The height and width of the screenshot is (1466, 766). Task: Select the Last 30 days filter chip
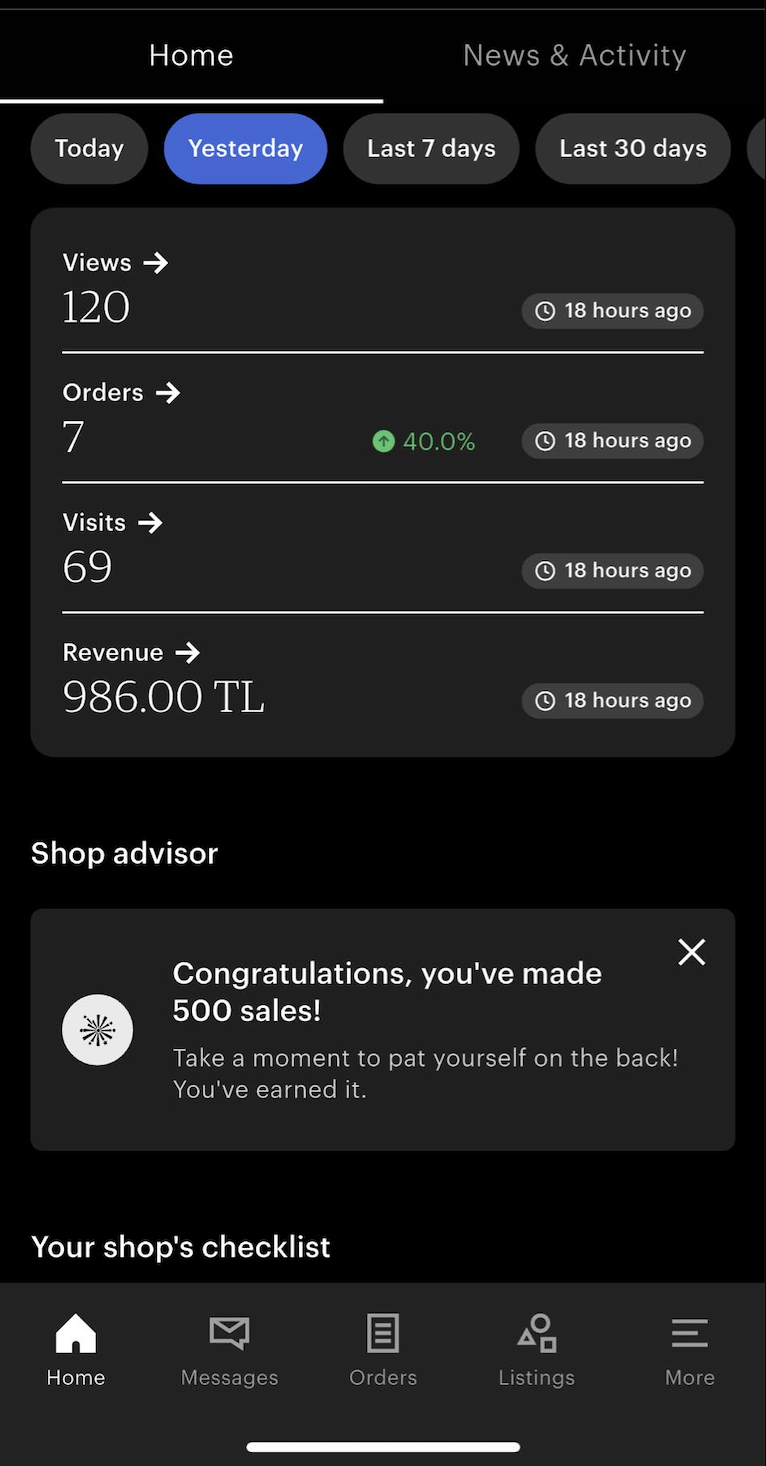(x=633, y=149)
